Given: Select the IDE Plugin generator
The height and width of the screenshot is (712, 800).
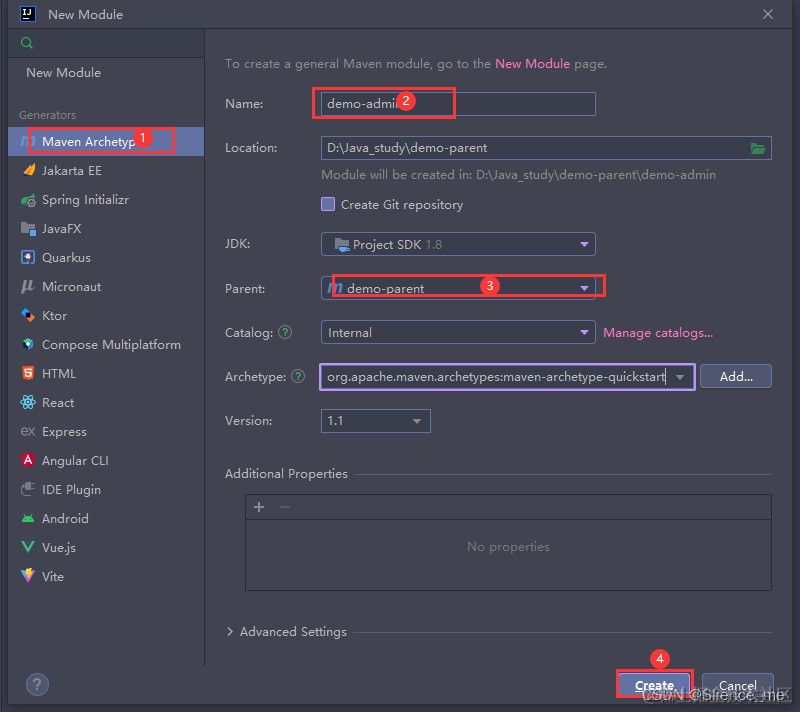Looking at the screenshot, I should (106, 490).
